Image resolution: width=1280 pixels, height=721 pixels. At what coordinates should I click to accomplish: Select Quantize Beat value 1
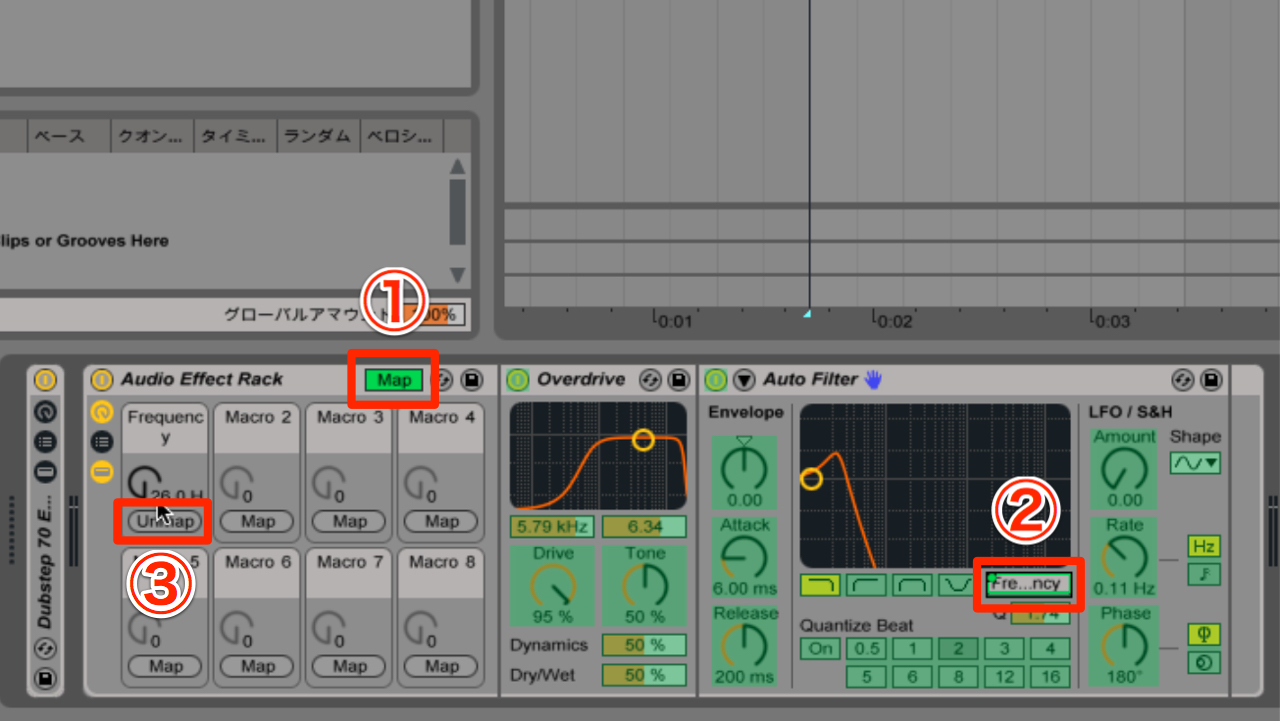coord(912,648)
